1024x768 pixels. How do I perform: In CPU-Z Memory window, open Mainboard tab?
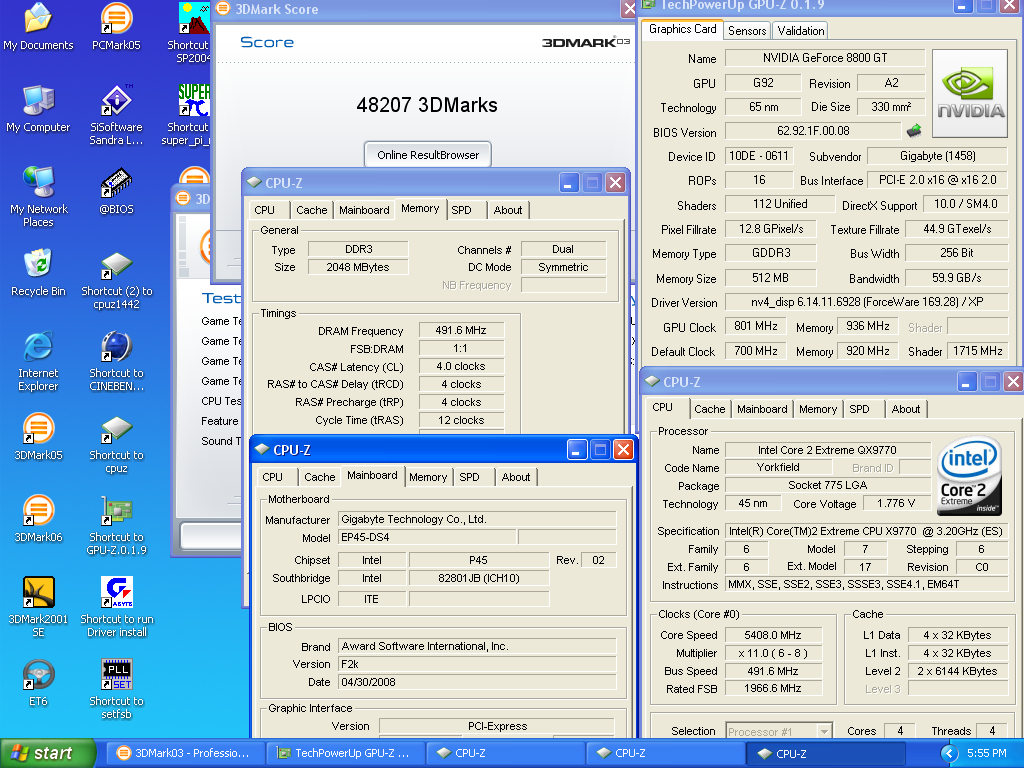(364, 210)
